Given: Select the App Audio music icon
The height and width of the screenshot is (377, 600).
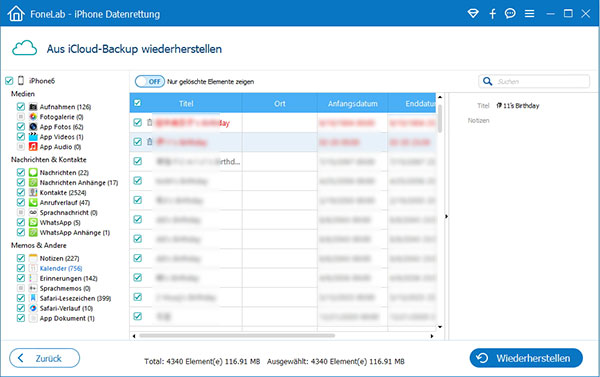Looking at the screenshot, I should pos(33,147).
